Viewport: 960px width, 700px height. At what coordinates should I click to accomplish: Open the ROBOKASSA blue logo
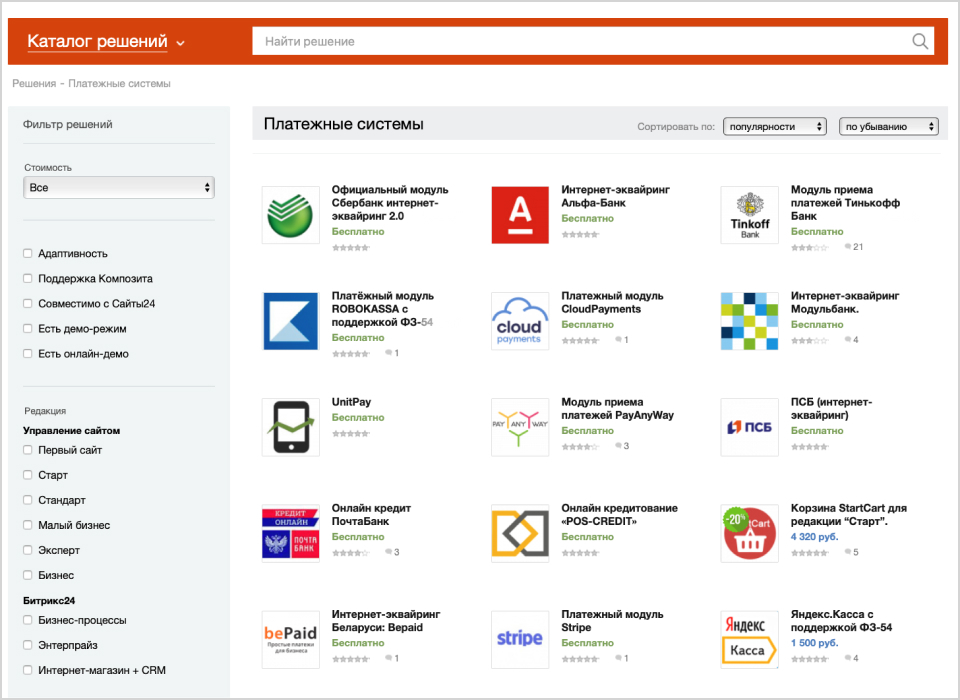(x=291, y=321)
